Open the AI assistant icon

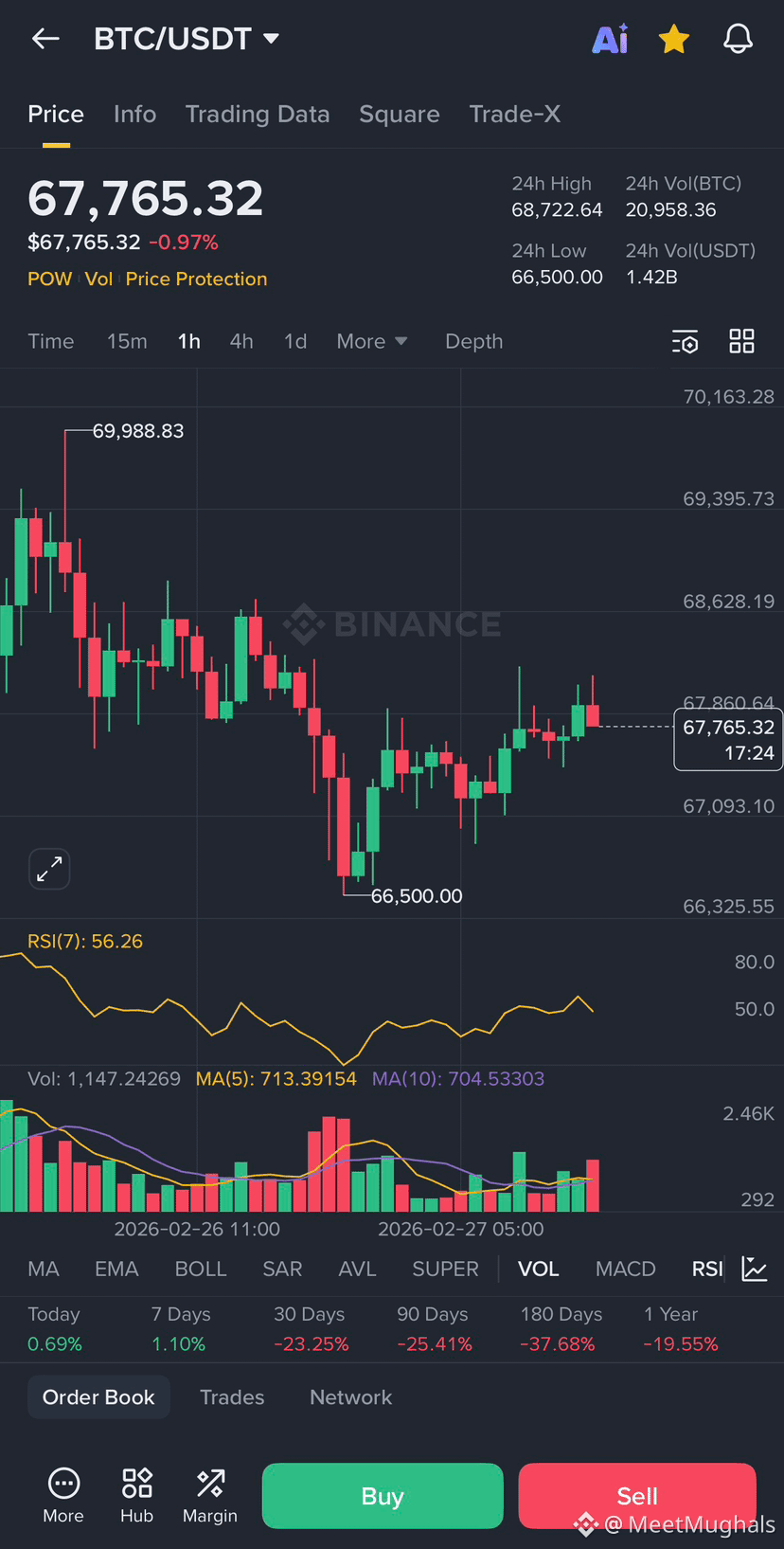[x=611, y=39]
